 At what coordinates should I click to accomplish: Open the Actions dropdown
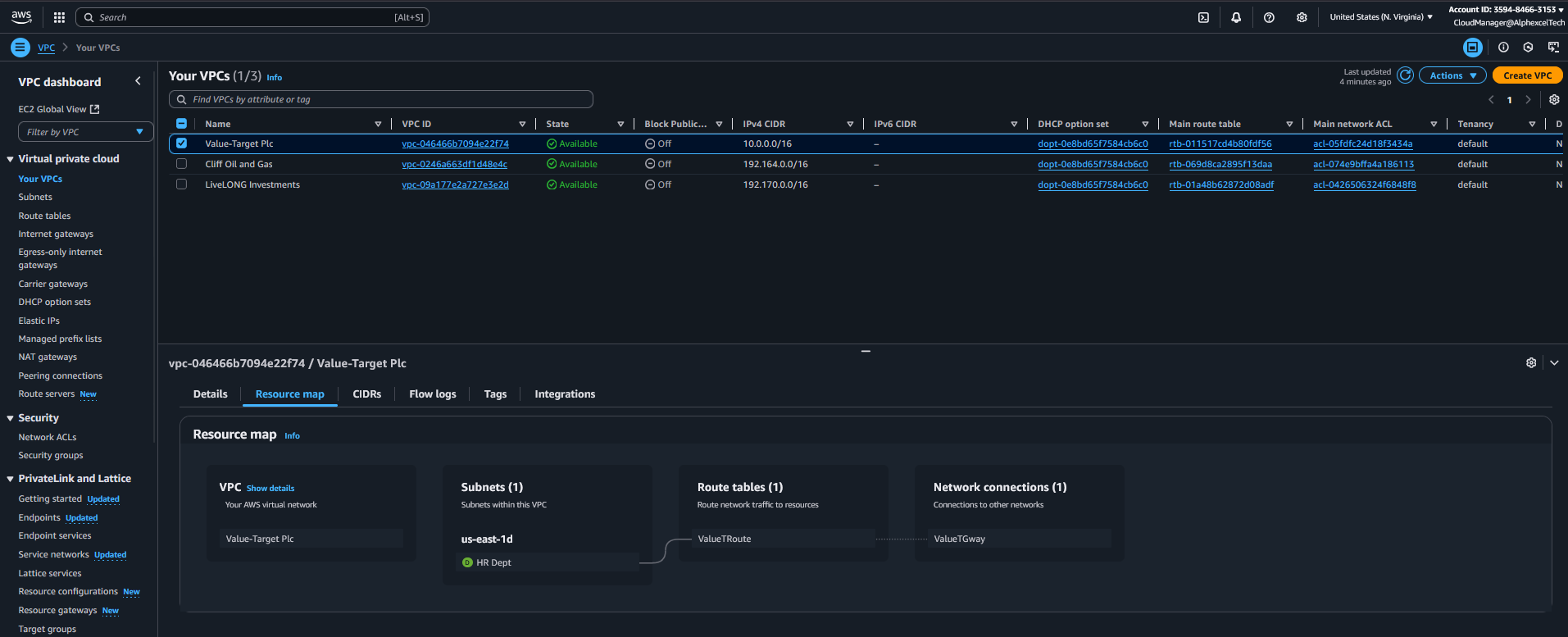click(x=1452, y=75)
